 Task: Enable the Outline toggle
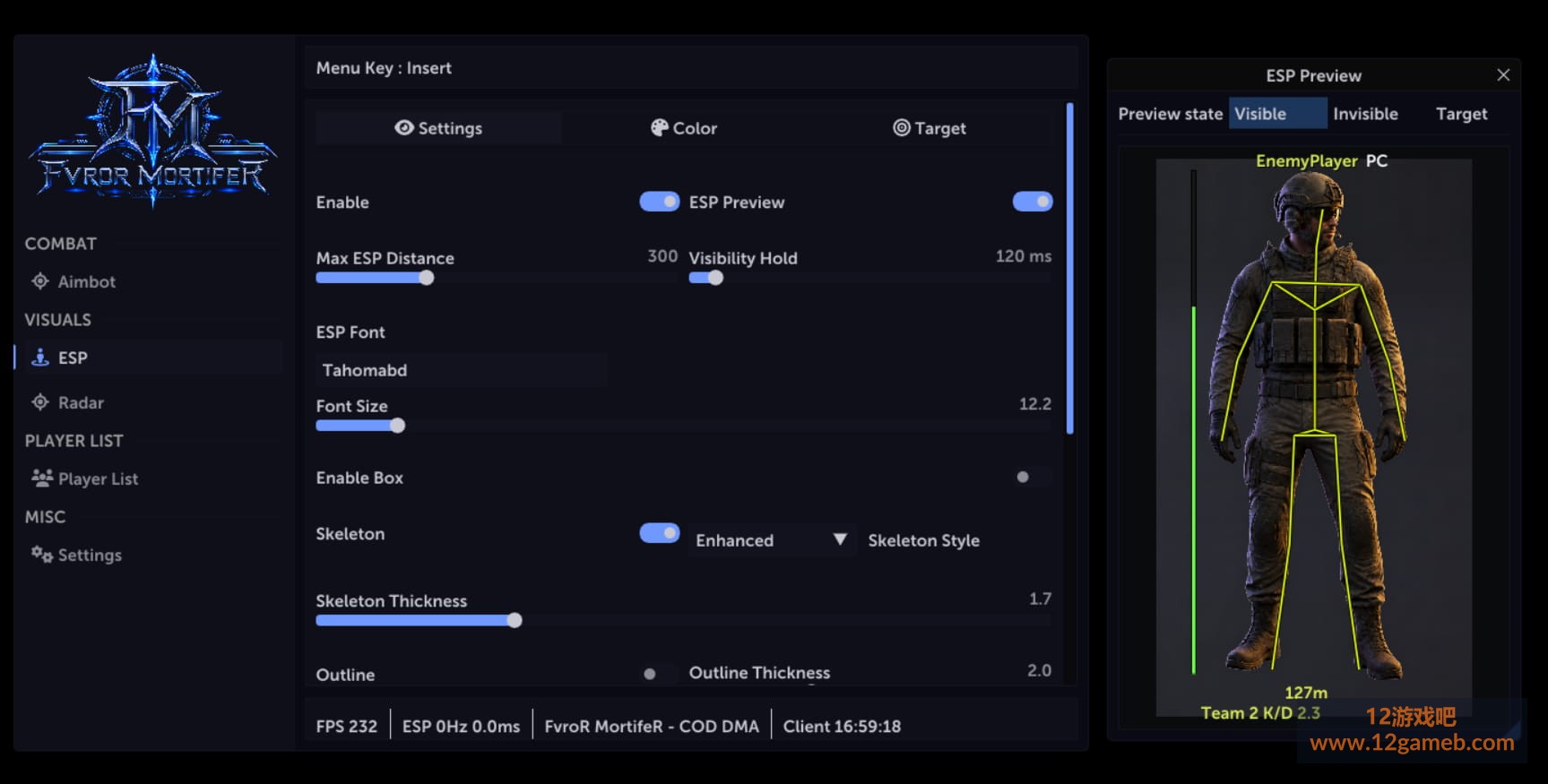pyautogui.click(x=659, y=674)
